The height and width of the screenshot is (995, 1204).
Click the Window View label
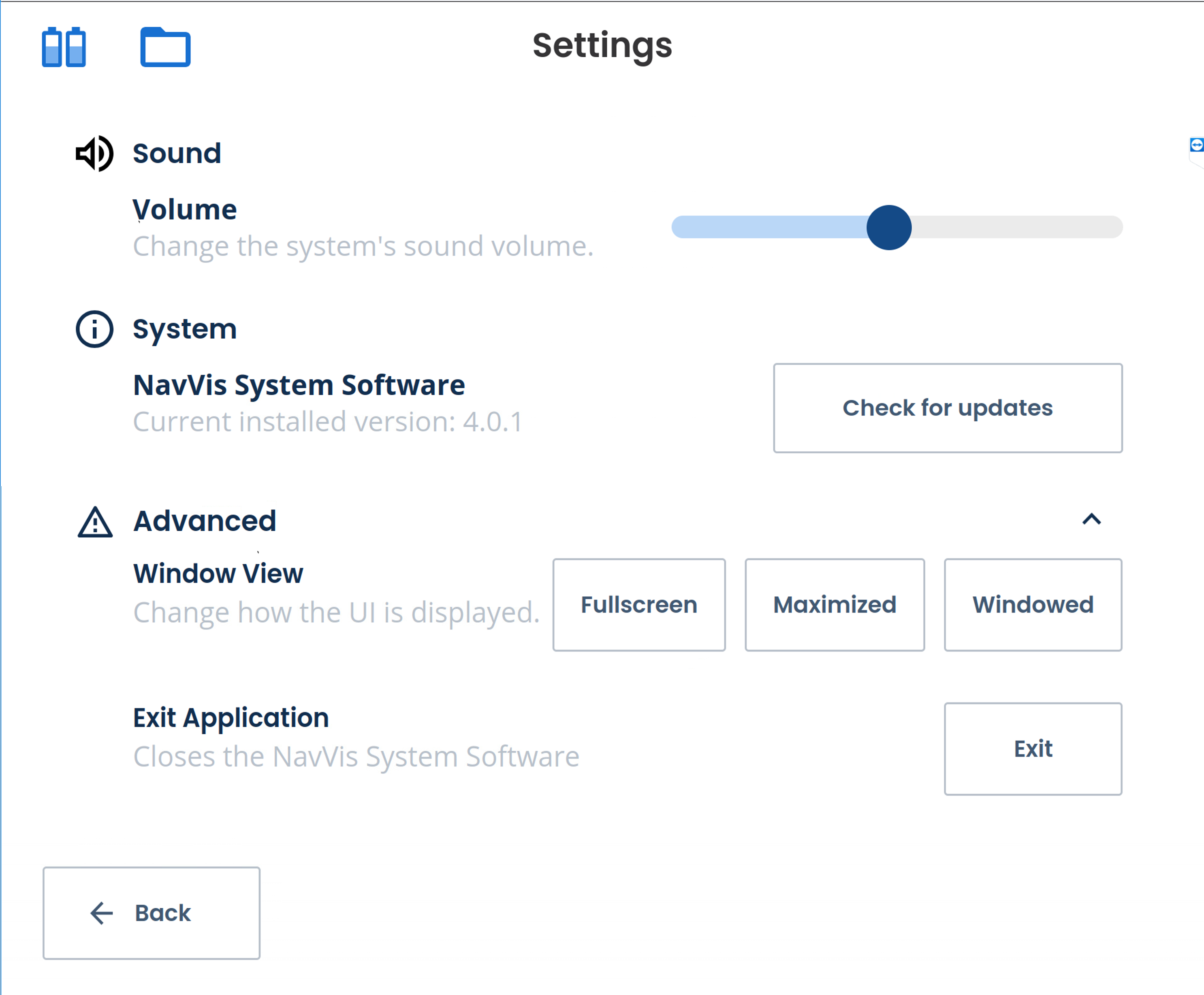[218, 574]
